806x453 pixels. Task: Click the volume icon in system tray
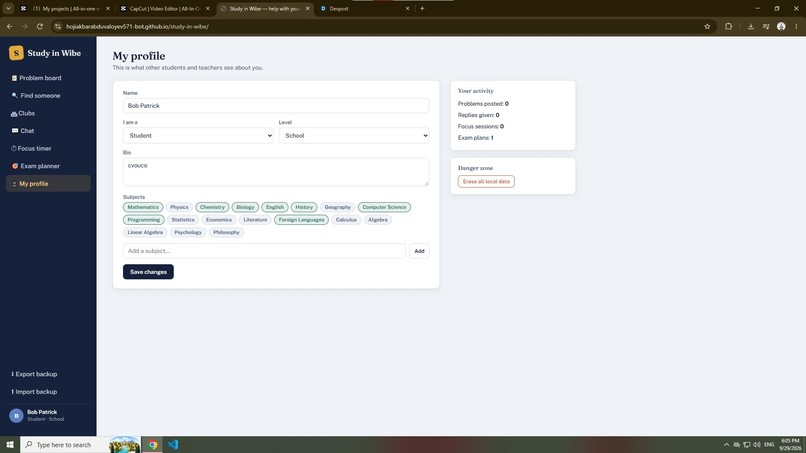(757, 445)
